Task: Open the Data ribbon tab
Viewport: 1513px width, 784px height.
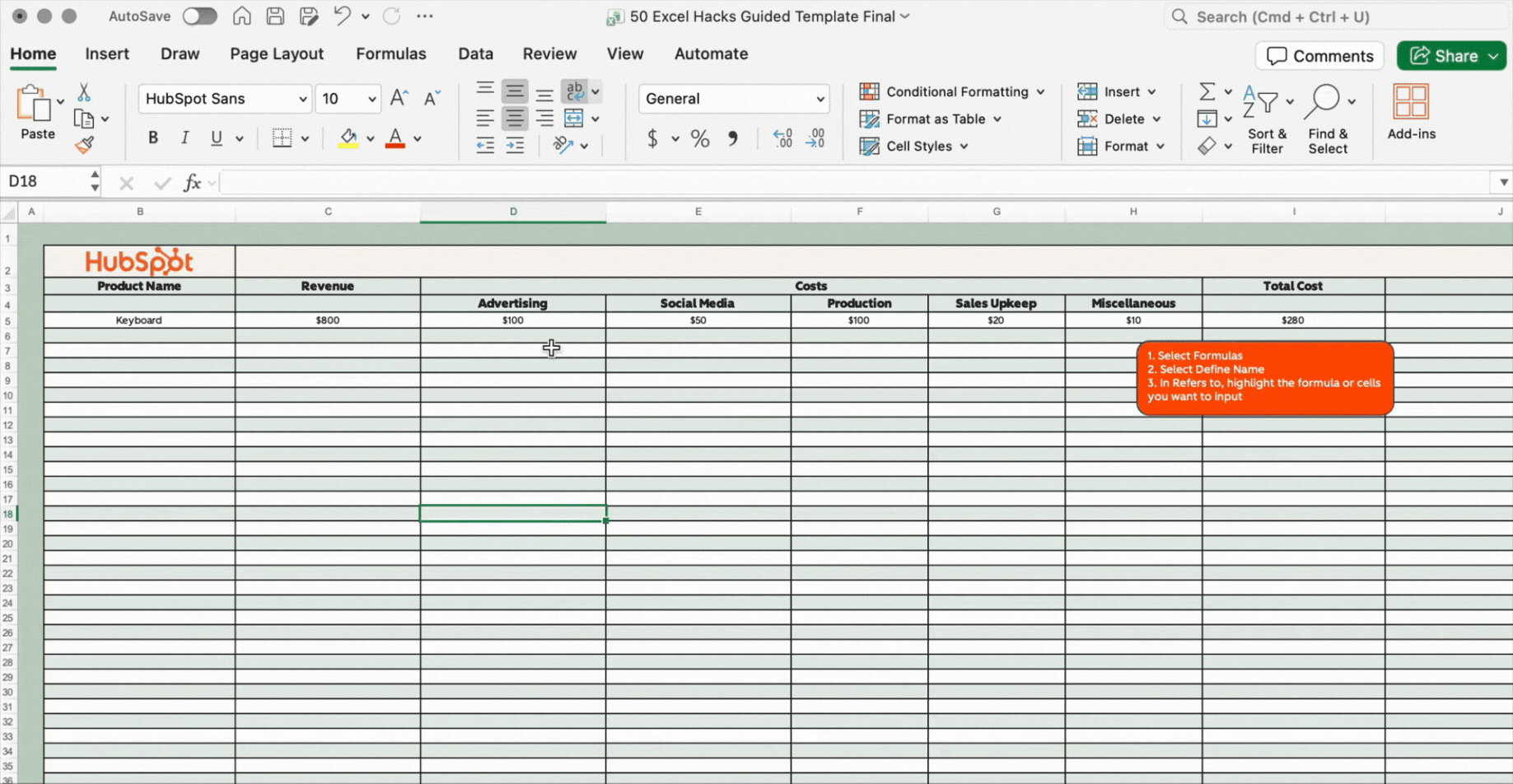Action: (x=475, y=54)
